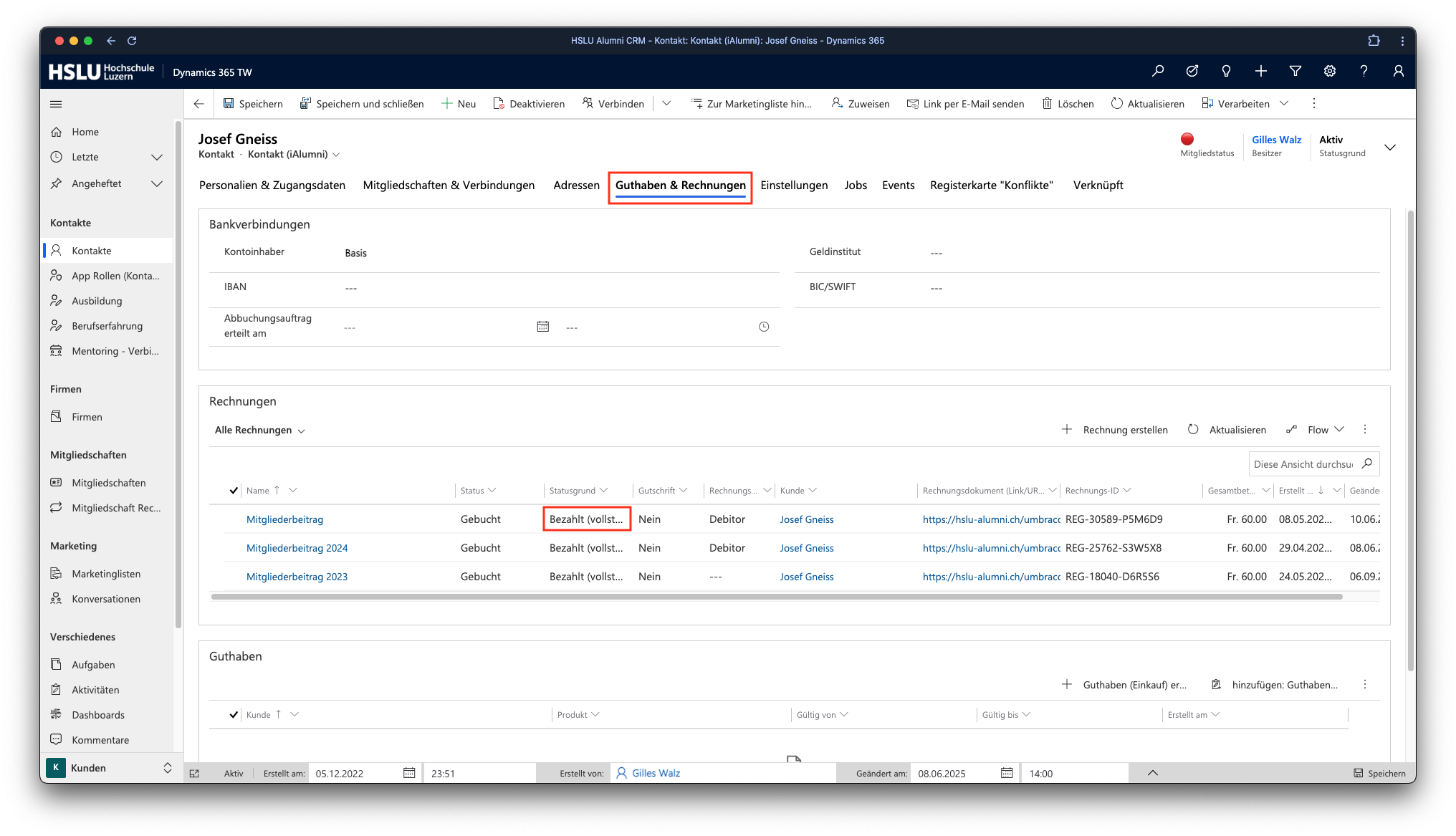This screenshot has width=1456, height=836.
Task: Click the search magnifier icon in header
Action: click(1157, 71)
